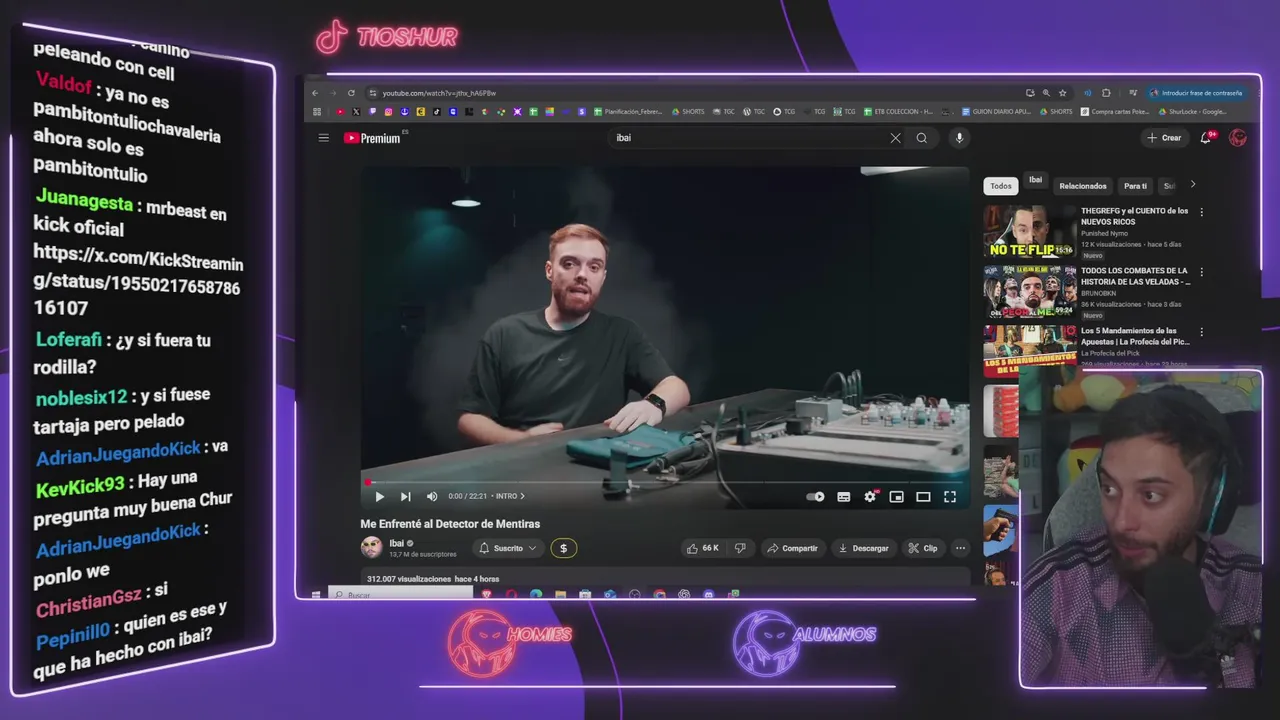This screenshot has height=720, width=1280.
Task: Click the dollar sign button beside Suscrito
Action: (563, 548)
